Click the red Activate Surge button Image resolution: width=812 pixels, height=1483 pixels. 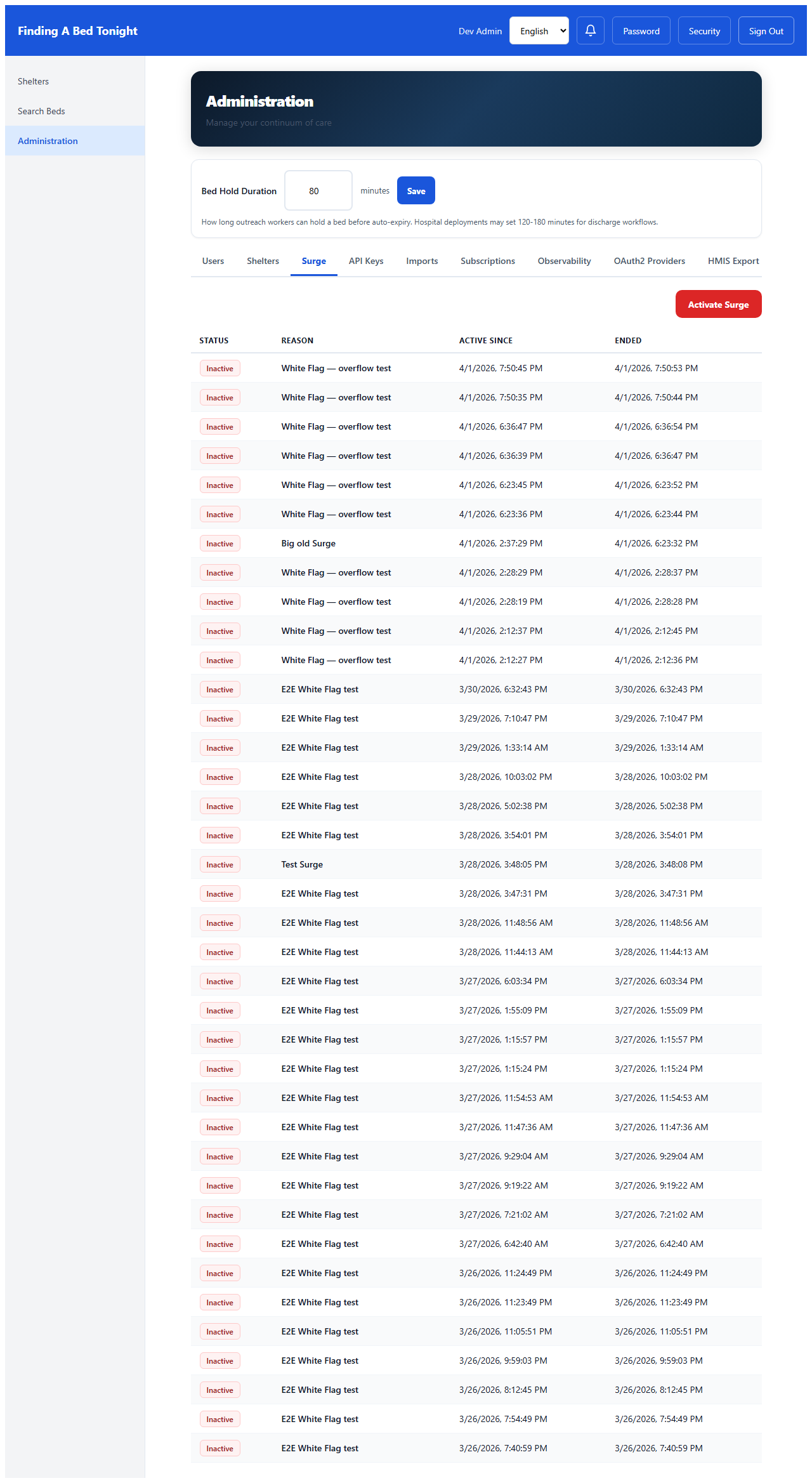click(718, 304)
